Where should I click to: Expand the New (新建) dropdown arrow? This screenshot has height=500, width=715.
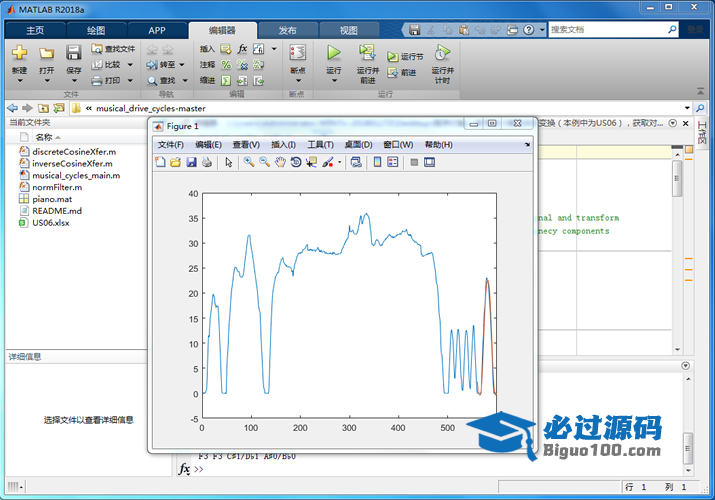tap(20, 81)
